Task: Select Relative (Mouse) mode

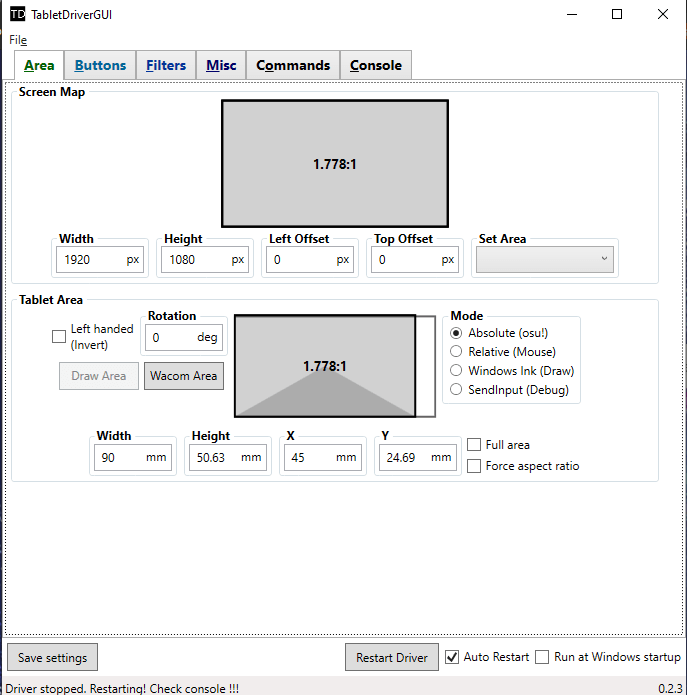Action: [456, 351]
